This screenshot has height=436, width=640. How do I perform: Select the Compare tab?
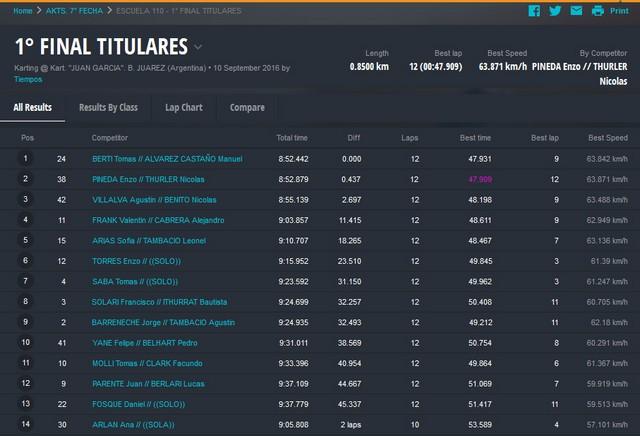[247, 107]
